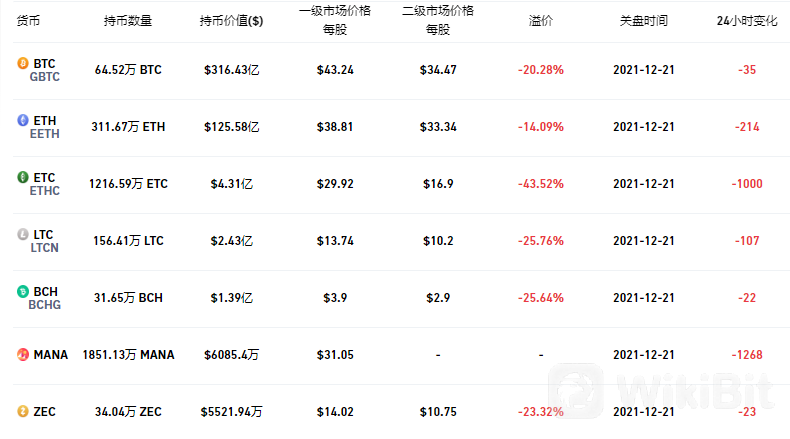Sort by 溢价 column header
Screen dimensions: 790x439
[x=541, y=21]
